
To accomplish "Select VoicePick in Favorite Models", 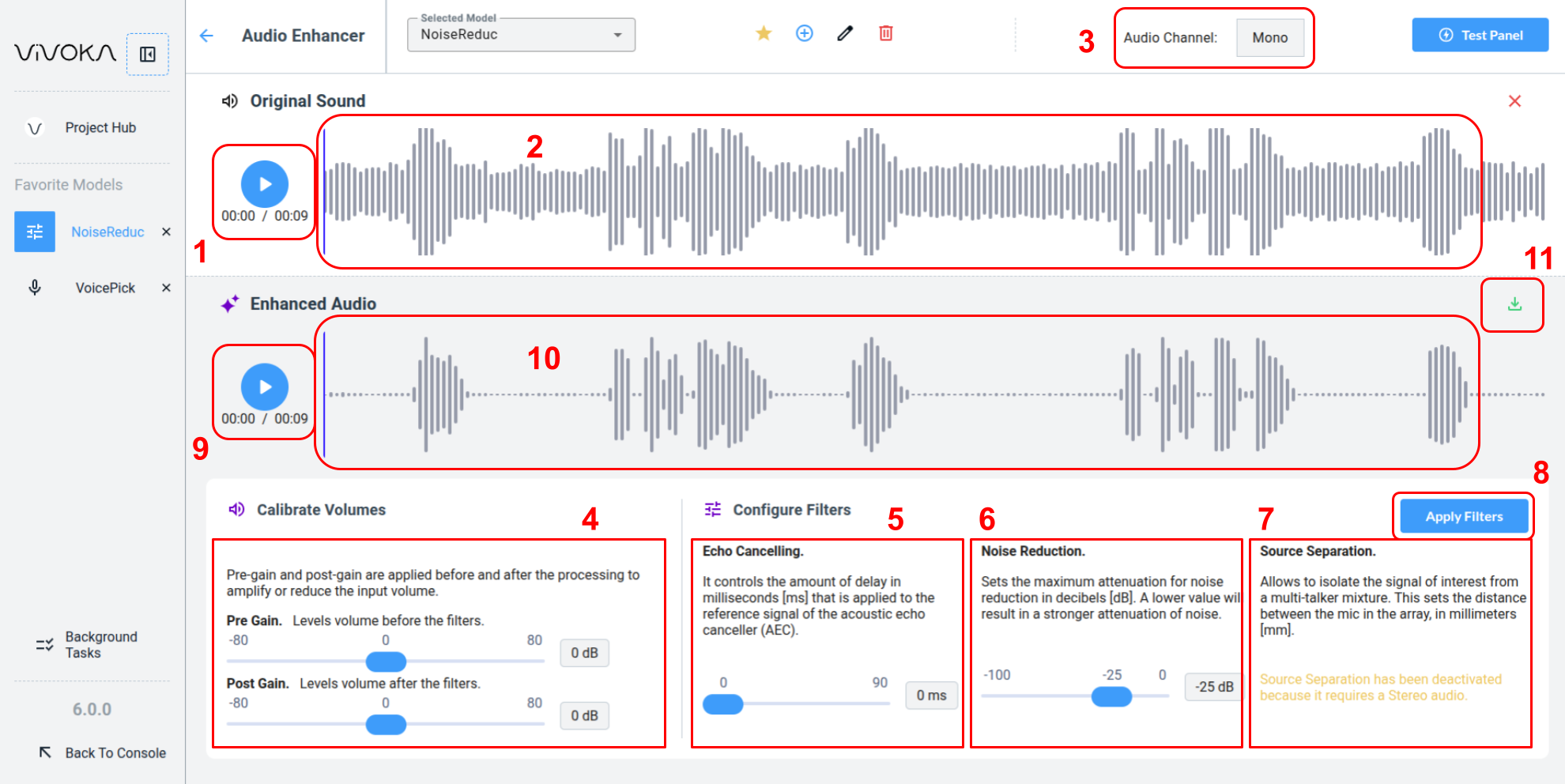I will [105, 288].
